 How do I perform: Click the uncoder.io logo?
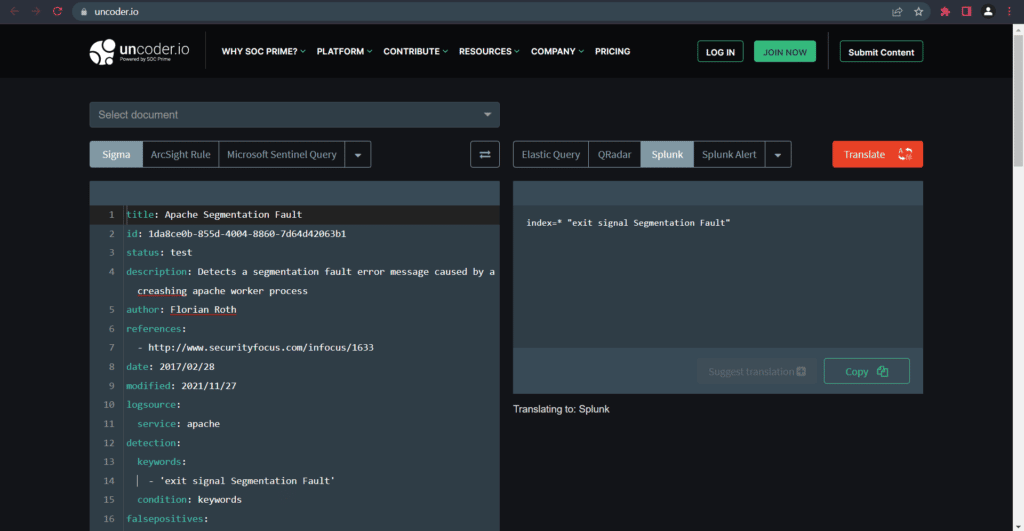pos(140,51)
